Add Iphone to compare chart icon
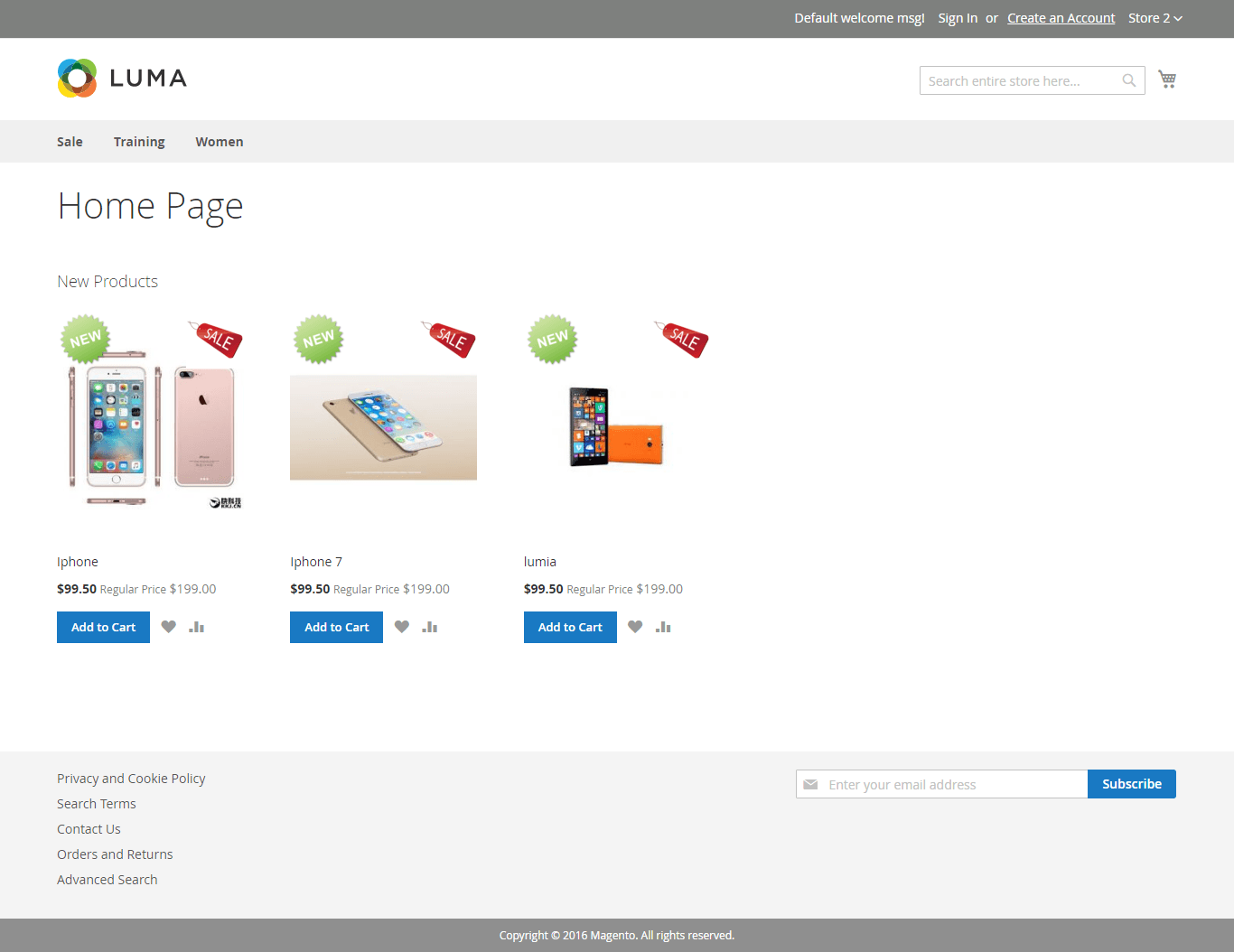The image size is (1234, 952). 197,627
